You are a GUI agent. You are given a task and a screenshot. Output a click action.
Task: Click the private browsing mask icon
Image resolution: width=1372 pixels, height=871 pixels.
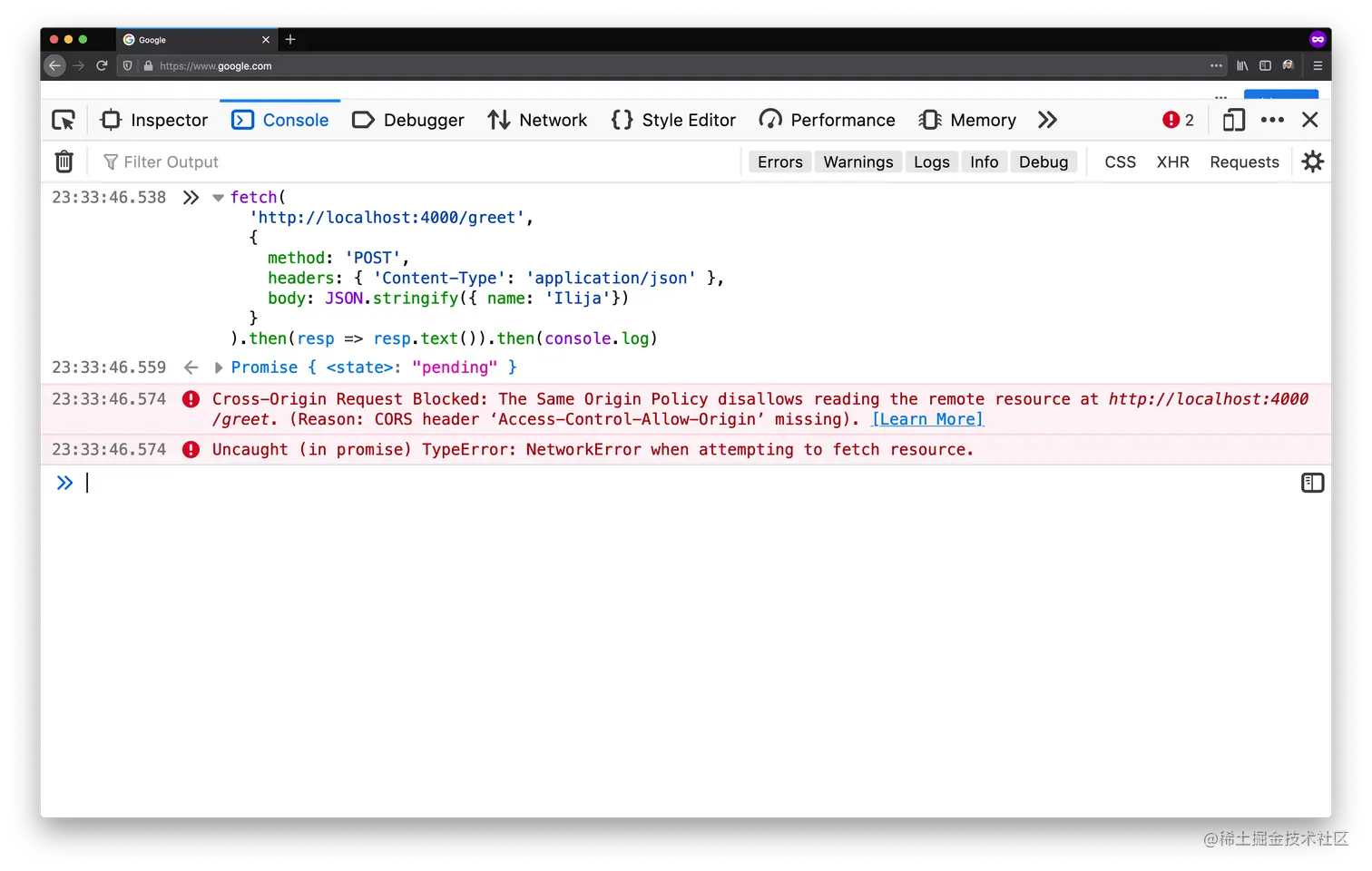(x=1318, y=39)
